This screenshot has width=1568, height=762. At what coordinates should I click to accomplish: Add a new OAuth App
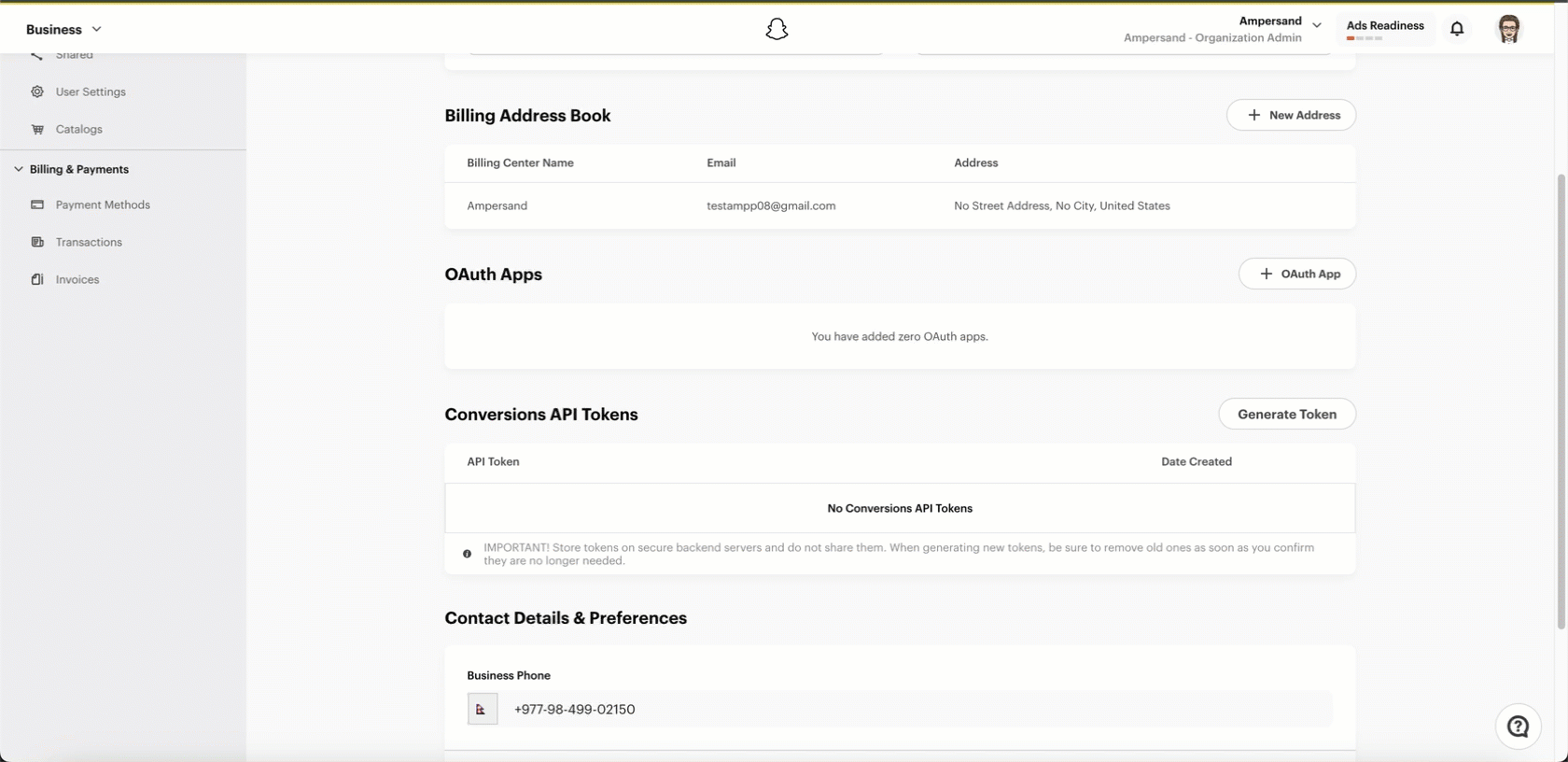[x=1297, y=274]
